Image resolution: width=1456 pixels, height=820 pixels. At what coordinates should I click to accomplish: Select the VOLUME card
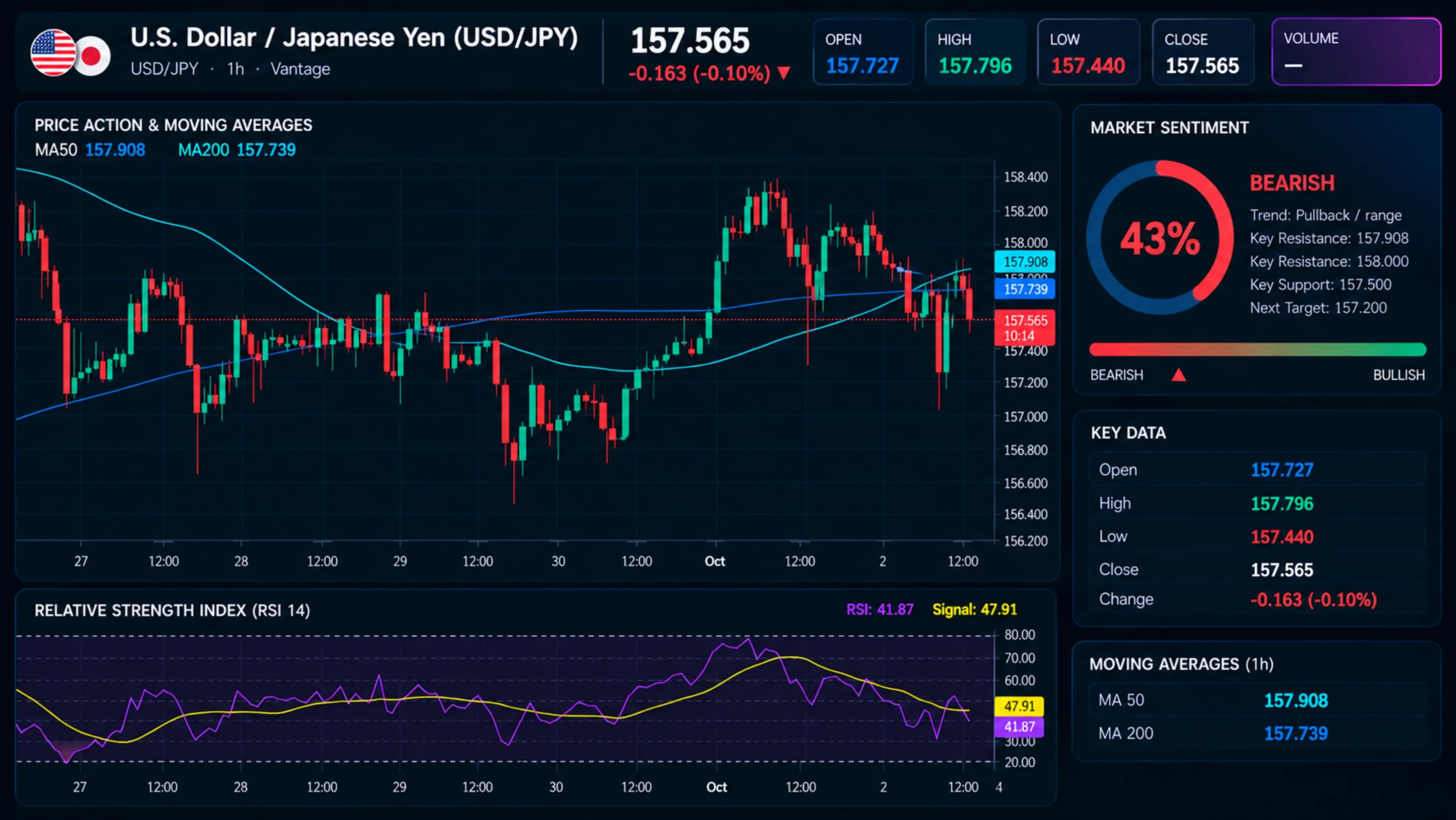pos(1356,52)
